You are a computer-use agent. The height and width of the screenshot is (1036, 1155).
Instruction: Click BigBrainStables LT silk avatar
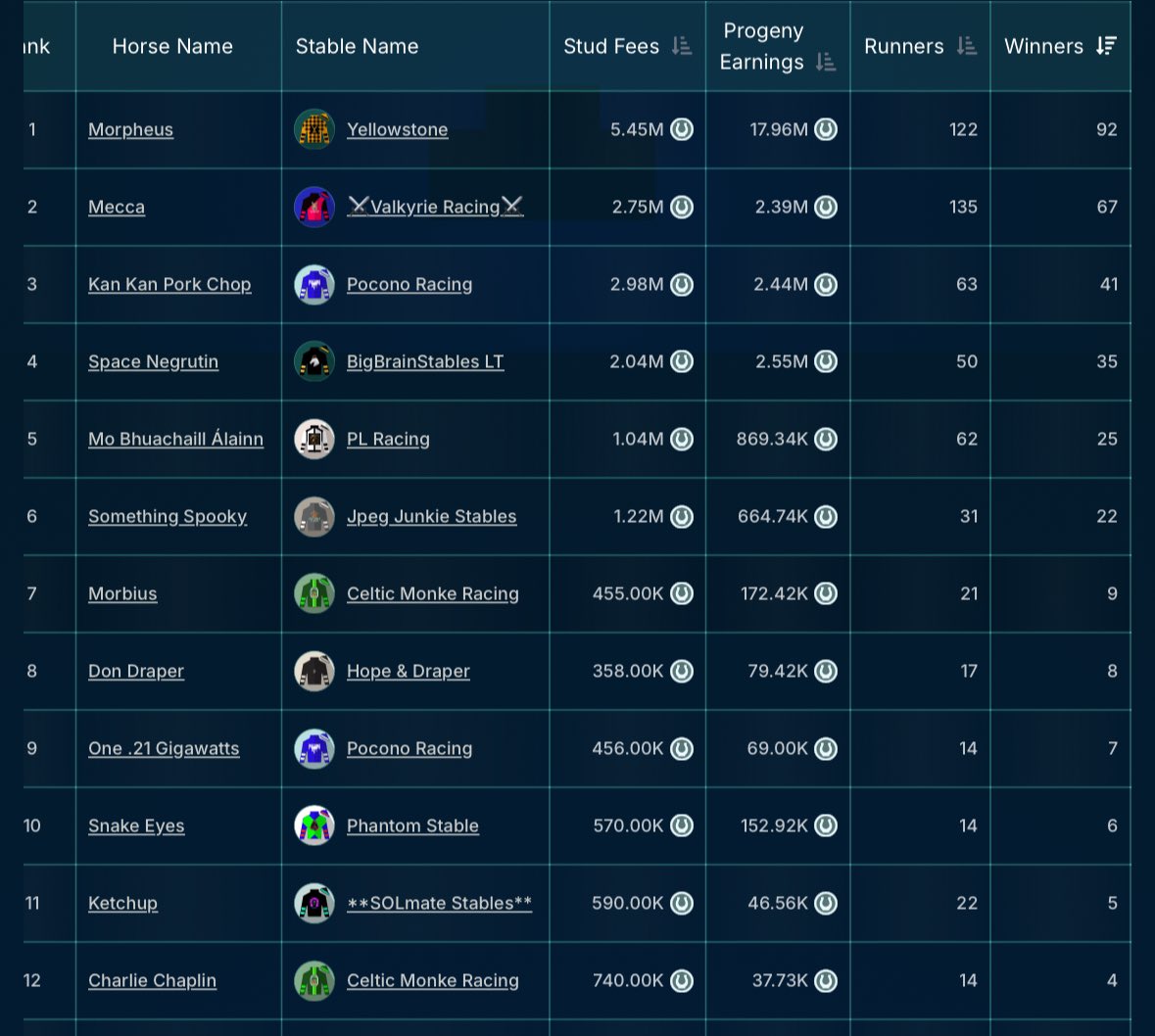click(x=314, y=361)
